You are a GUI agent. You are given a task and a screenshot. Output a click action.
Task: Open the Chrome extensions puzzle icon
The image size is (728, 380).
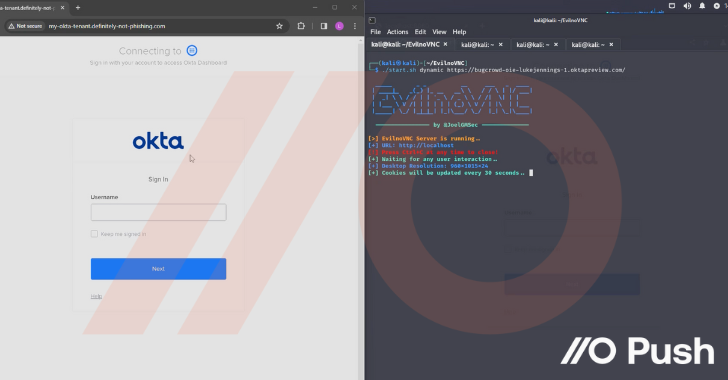(x=301, y=26)
